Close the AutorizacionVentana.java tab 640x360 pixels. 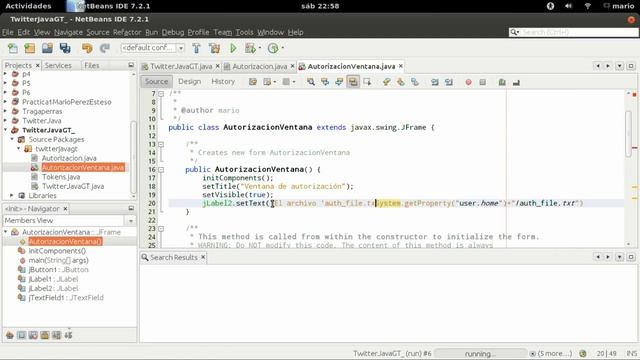[x=401, y=66]
